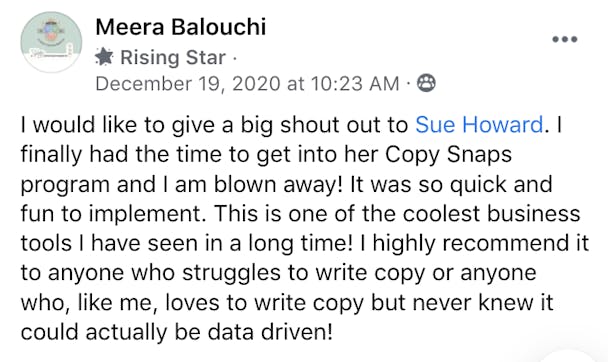Open the tagged Sue Howard profile link
The image size is (608, 362).
[x=479, y=125]
